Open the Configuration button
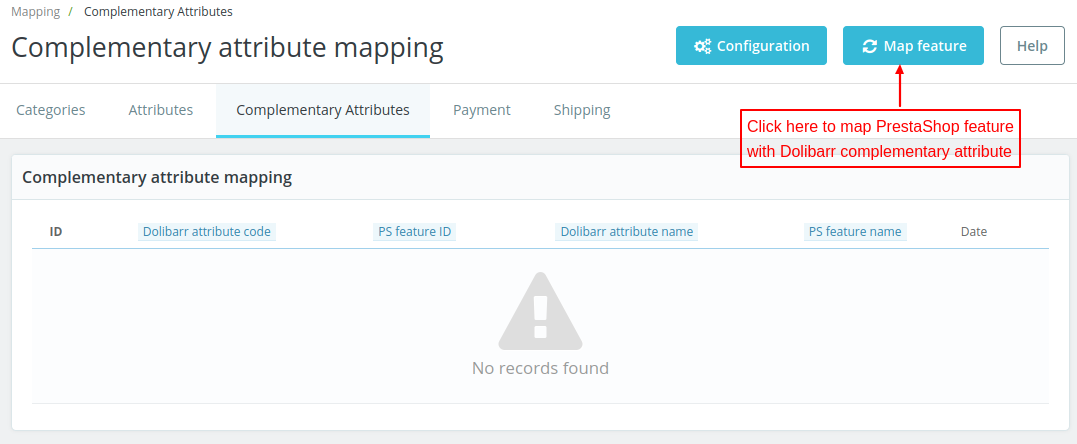Screen dimensions: 1077x444 pyautogui.click(x=751, y=46)
